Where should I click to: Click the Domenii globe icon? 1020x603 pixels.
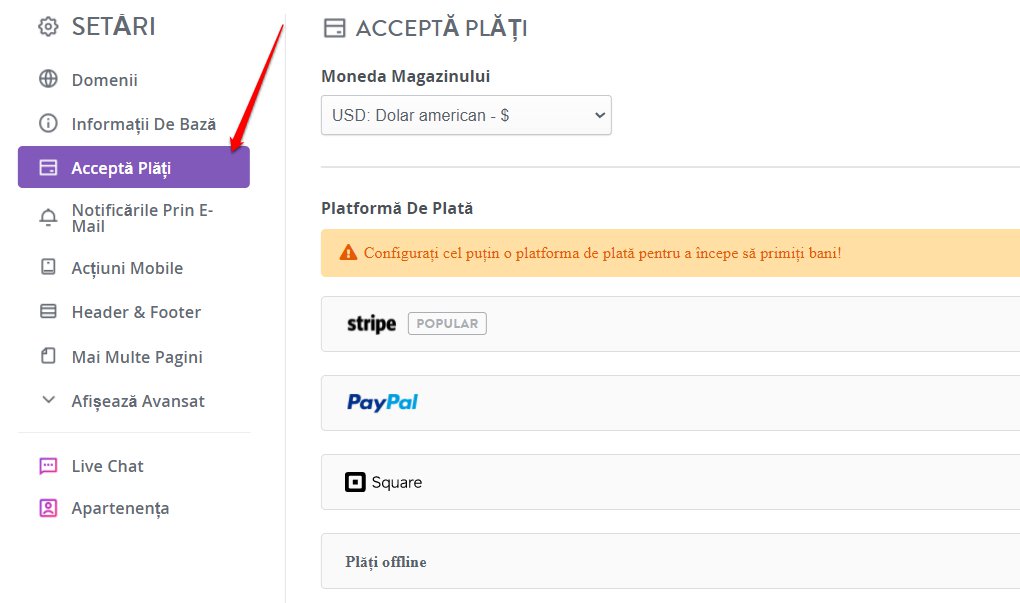click(x=48, y=79)
